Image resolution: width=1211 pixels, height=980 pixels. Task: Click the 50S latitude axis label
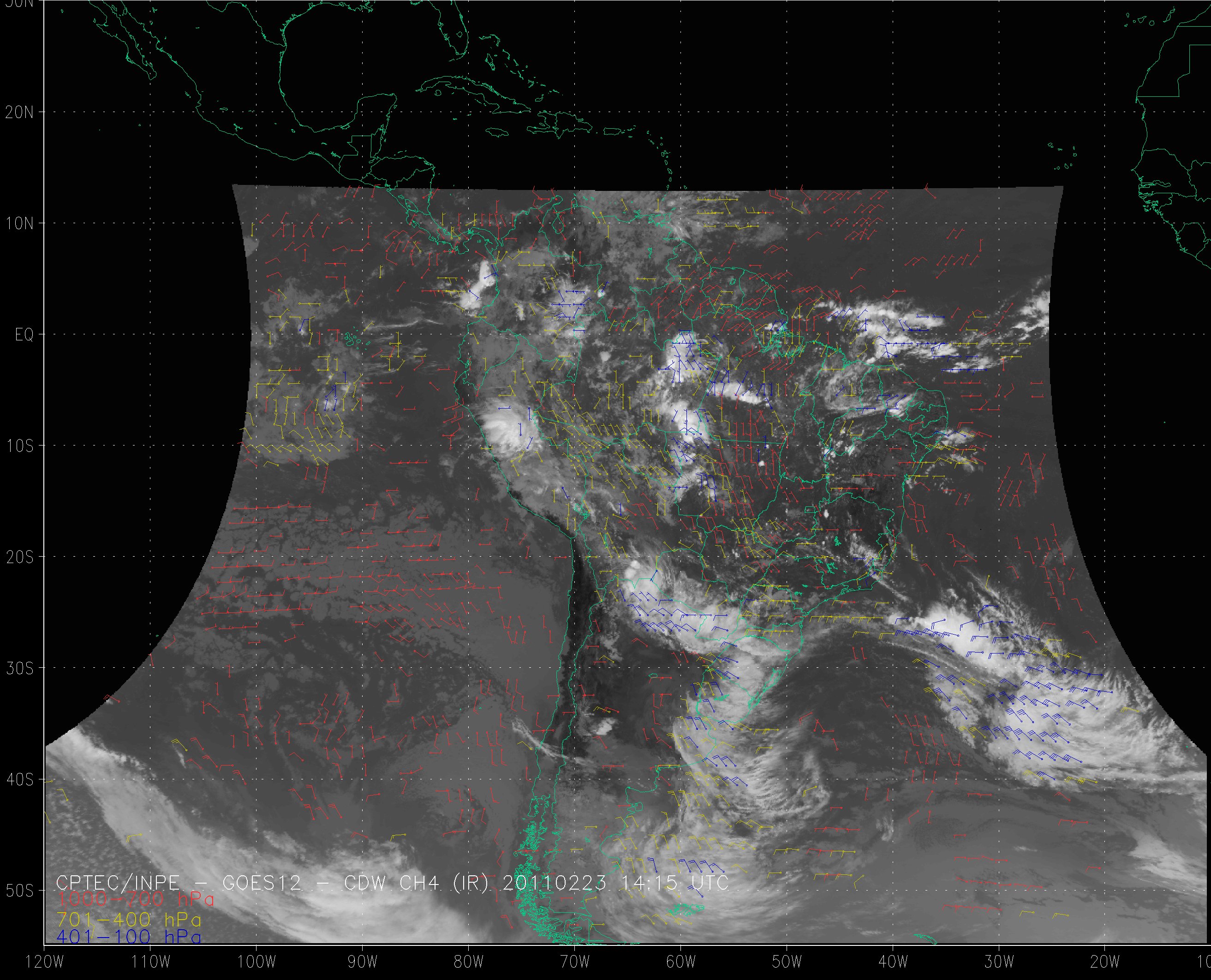pos(19,891)
